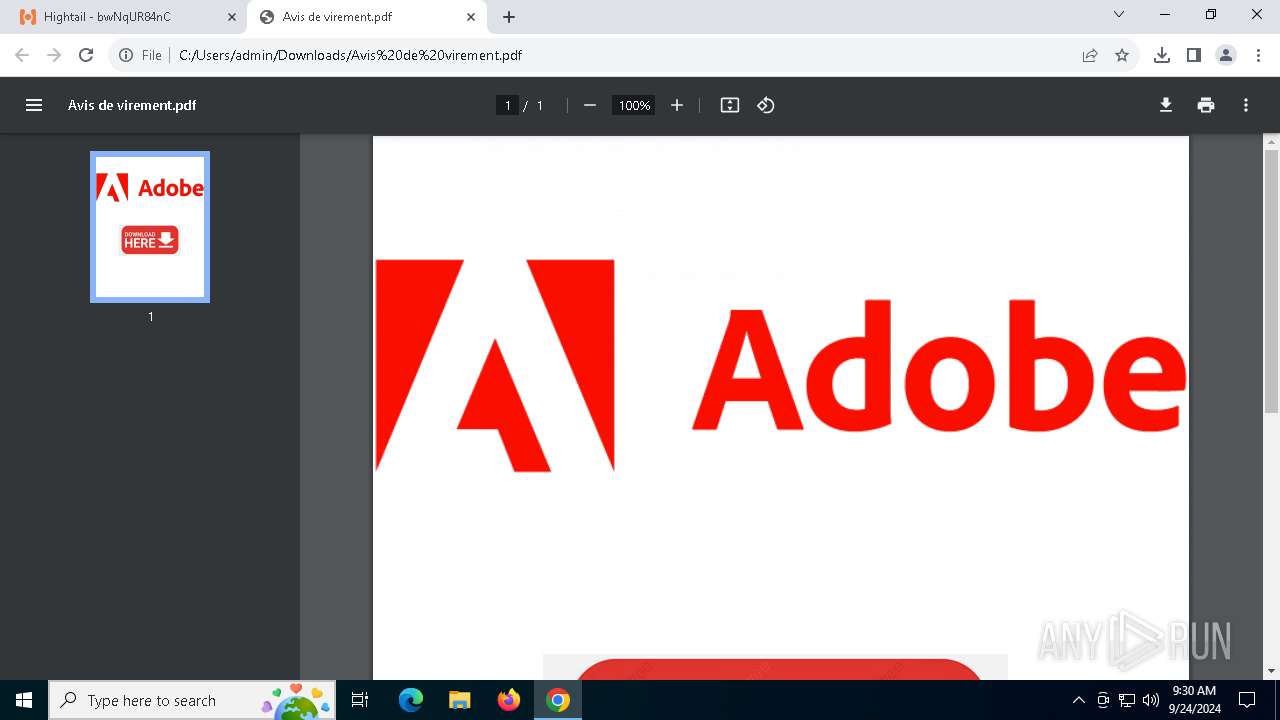1280x720 pixels.
Task: Launch Firefox from the taskbar
Action: coord(509,700)
